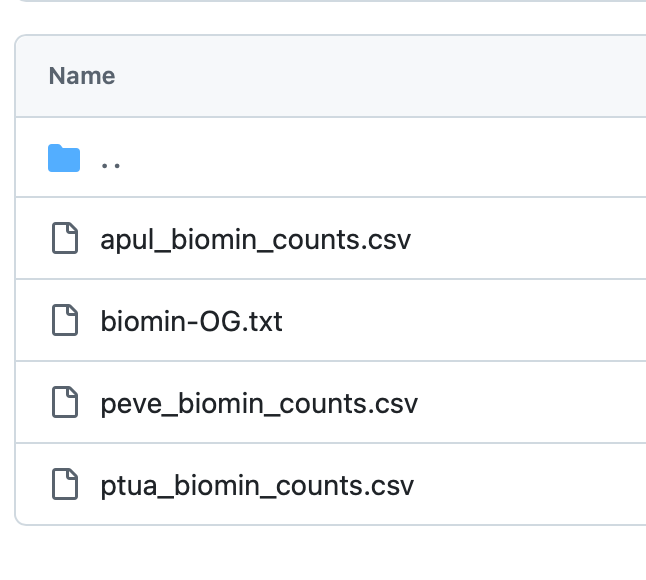Click the file icon beside biomin-OG.txt
The width and height of the screenshot is (646, 580).
pyautogui.click(x=65, y=322)
